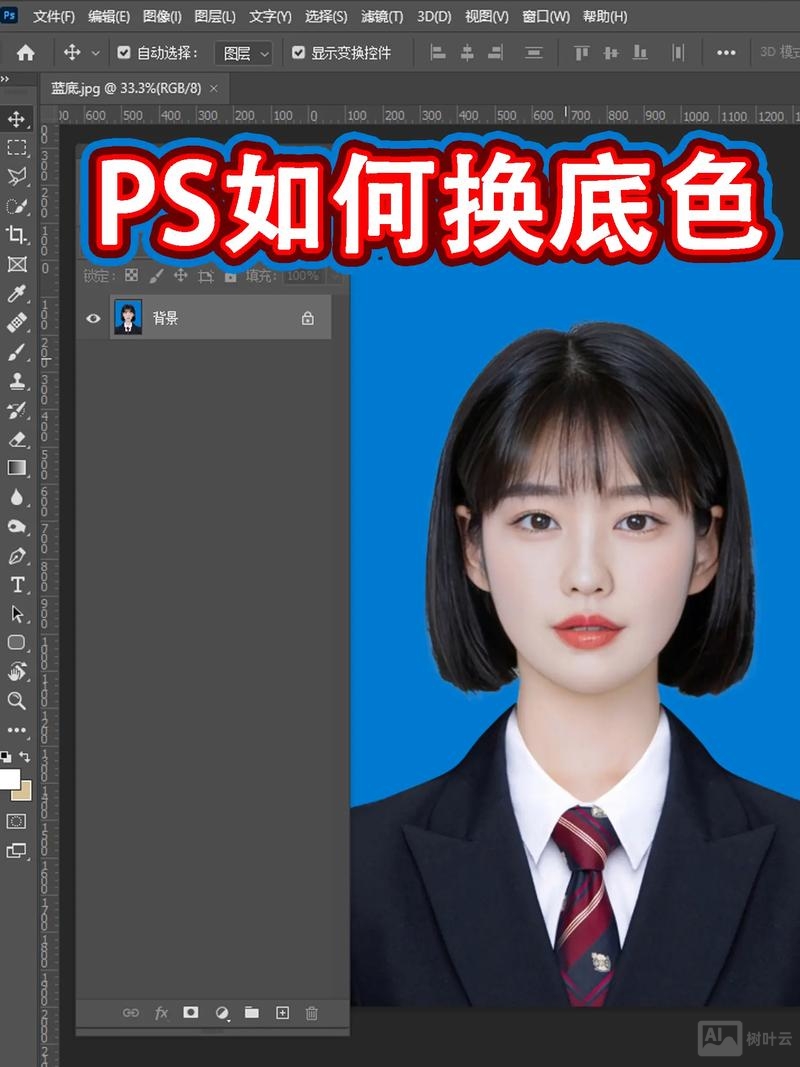Click the Add layer mask icon
Viewport: 800px width, 1067px height.
(x=190, y=1013)
